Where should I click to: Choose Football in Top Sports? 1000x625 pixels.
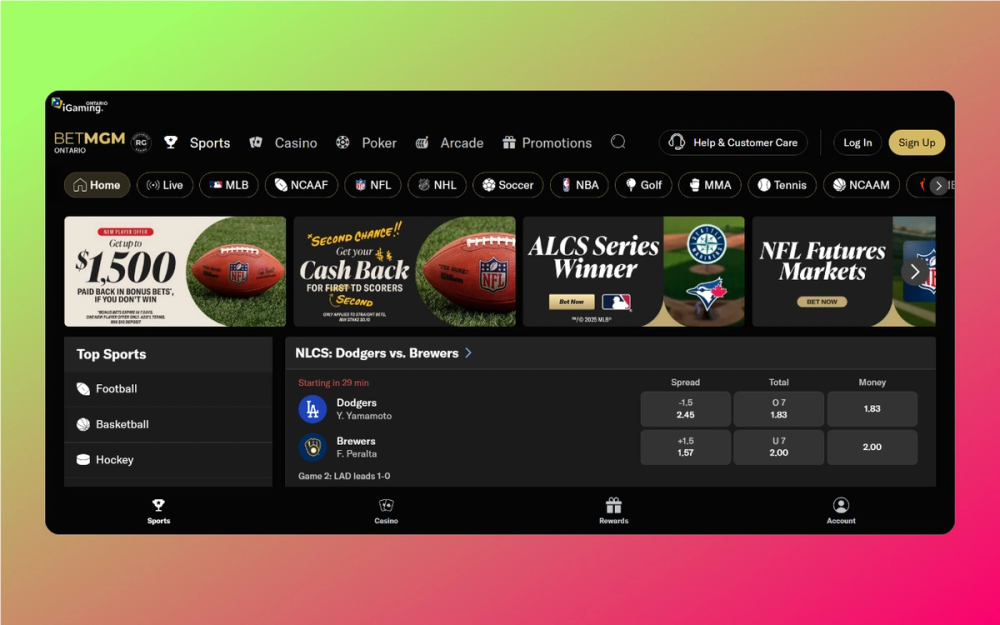pos(168,389)
